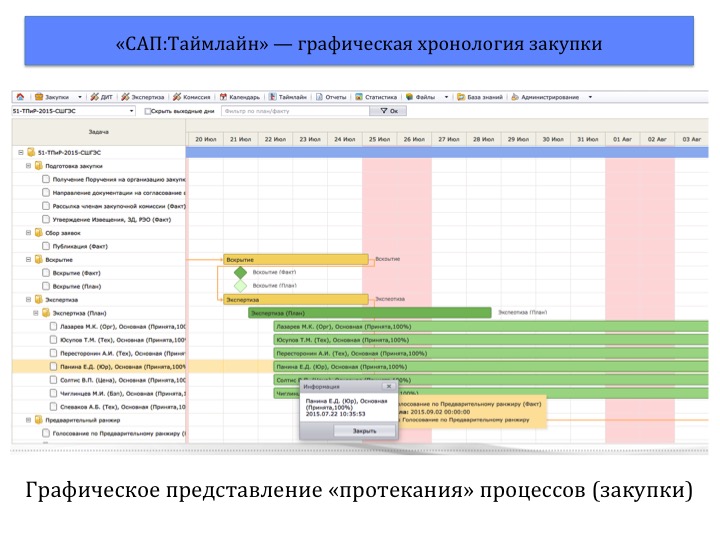Open the Home icon in toolbar
The height and width of the screenshot is (540, 720).
pyautogui.click(x=20, y=97)
